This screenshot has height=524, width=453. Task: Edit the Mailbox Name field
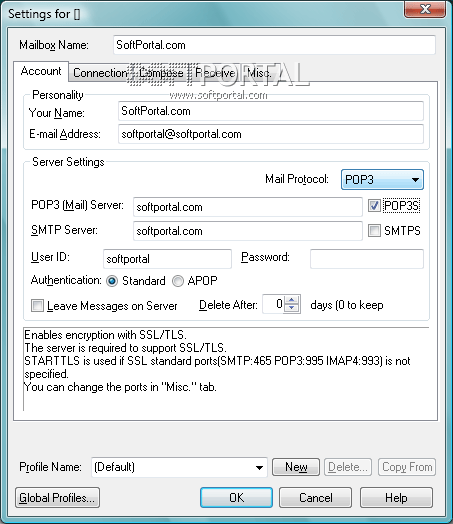[274, 45]
